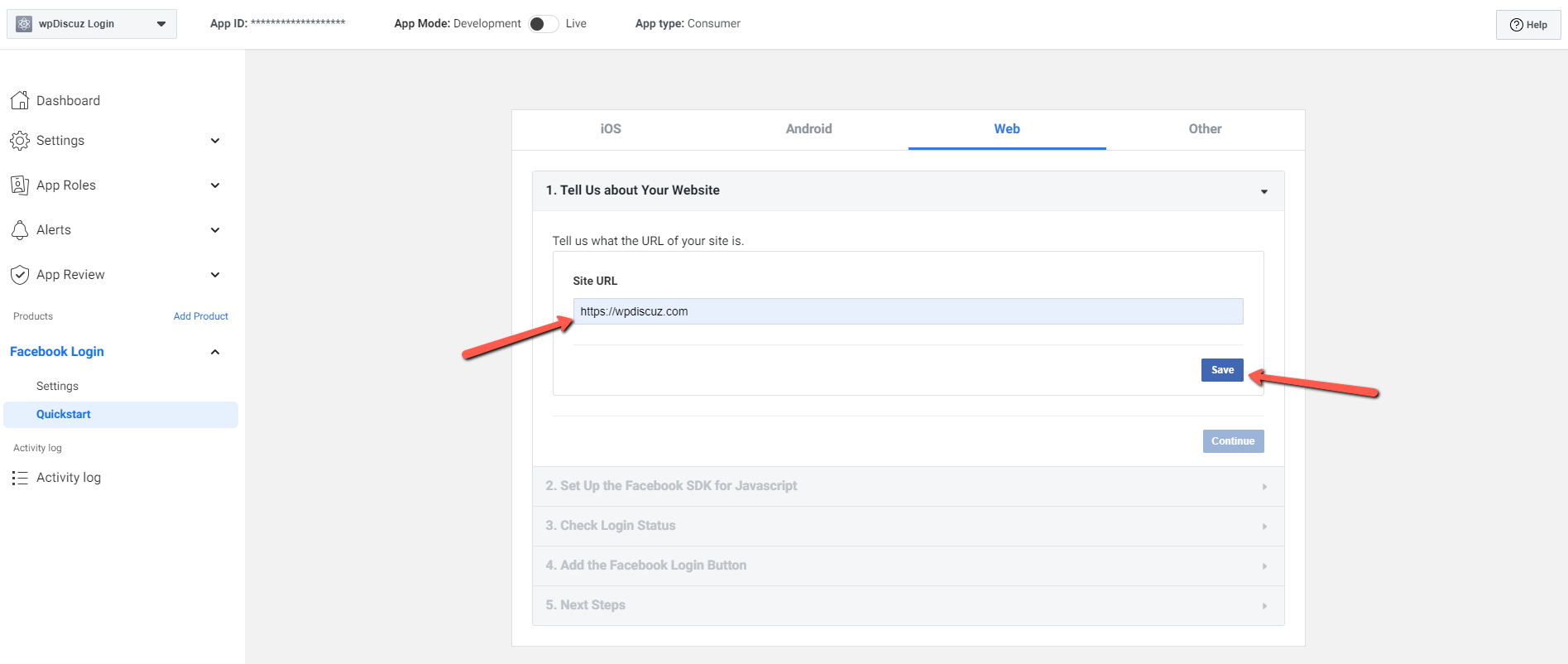The image size is (1568, 664).
Task: Select the Web tab
Action: click(x=1007, y=129)
